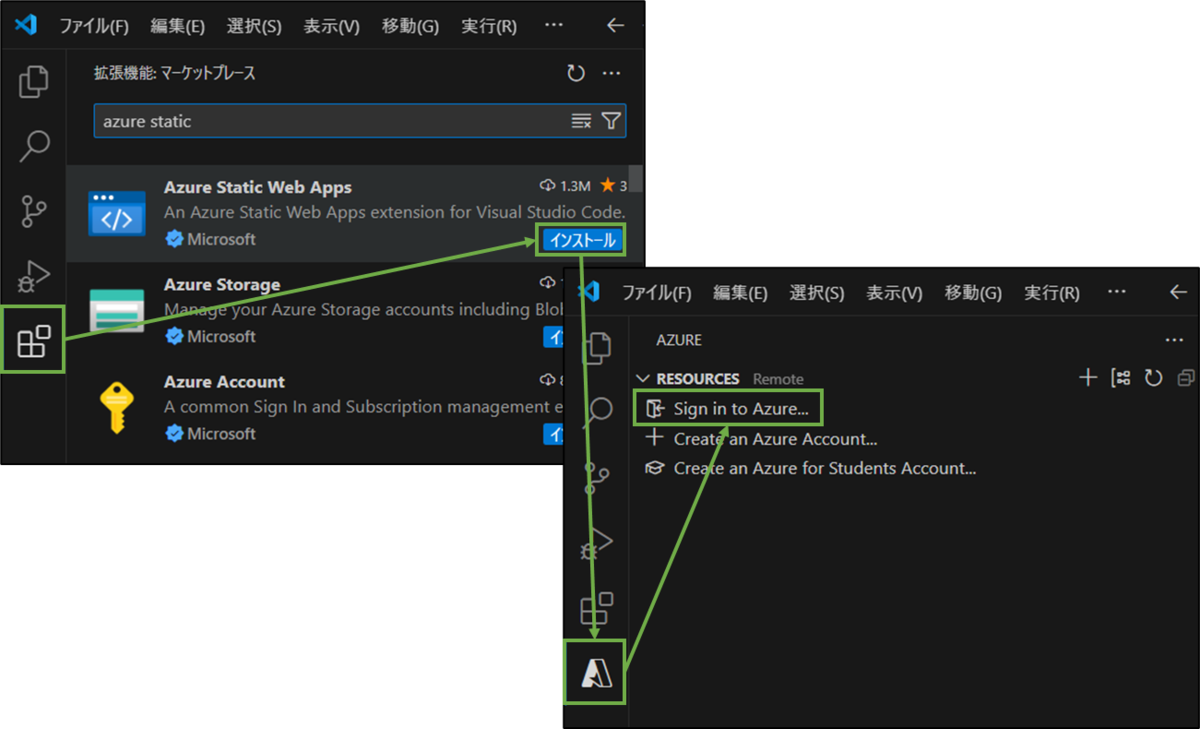
Task: Open 編集(E) menu in left window
Action: 178,26
